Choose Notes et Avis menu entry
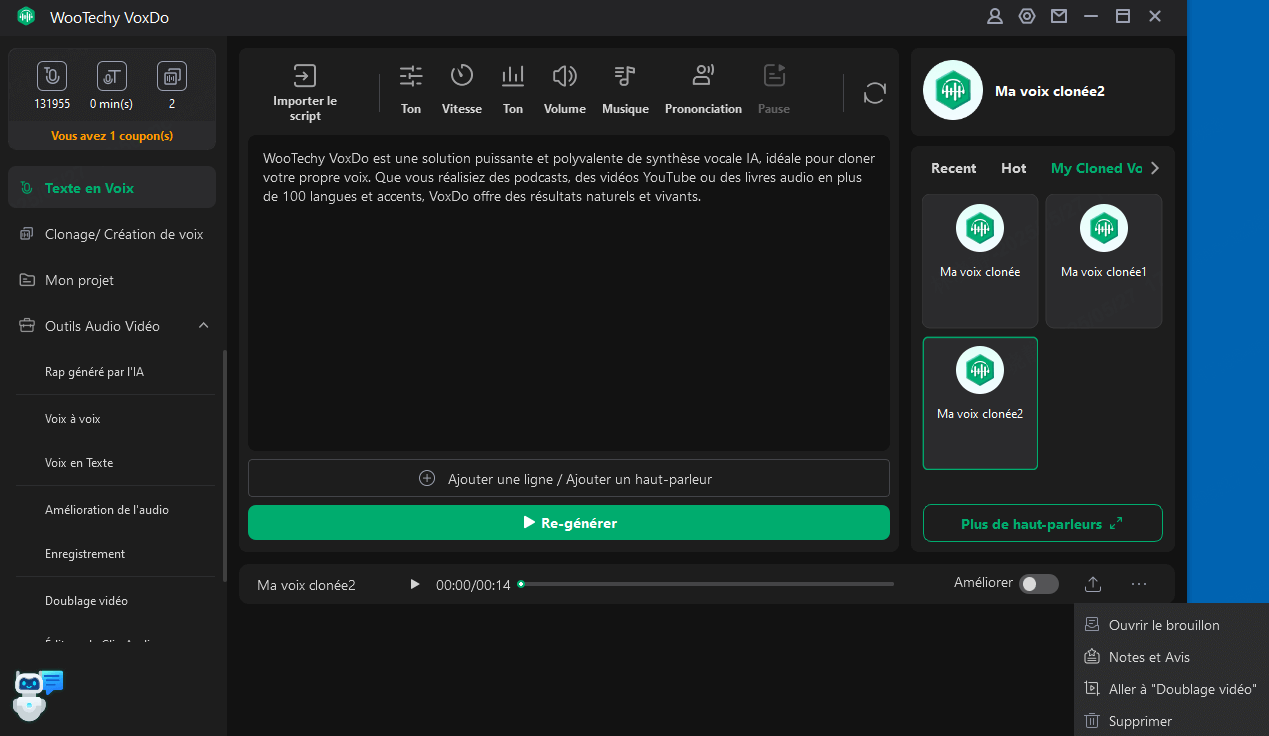 1171,657
